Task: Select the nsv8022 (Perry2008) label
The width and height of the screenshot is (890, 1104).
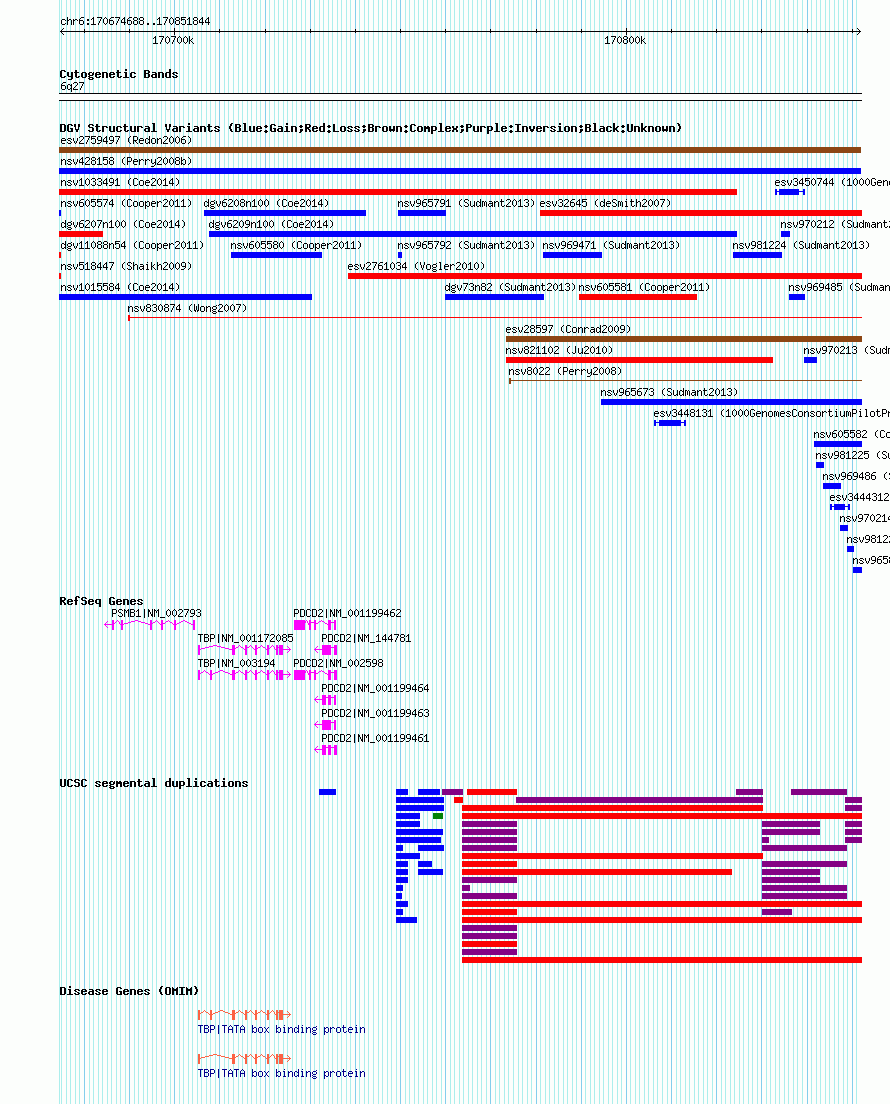Action: (x=565, y=372)
